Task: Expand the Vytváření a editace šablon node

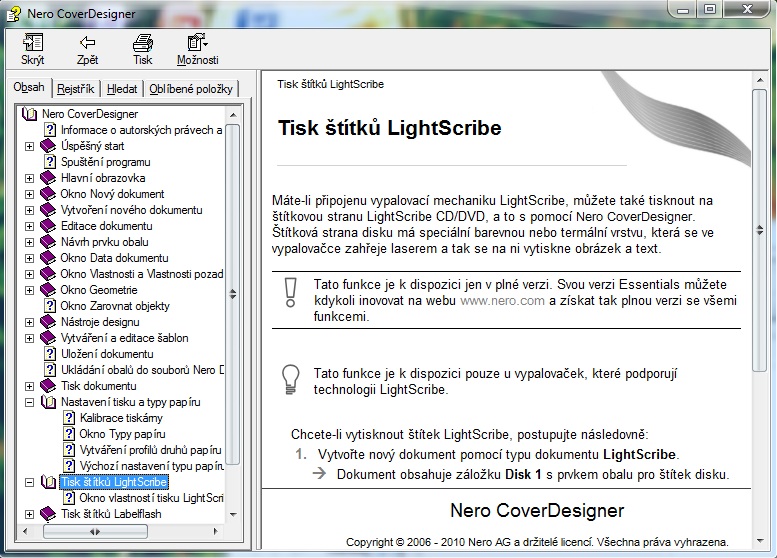Action: pyautogui.click(x=29, y=338)
